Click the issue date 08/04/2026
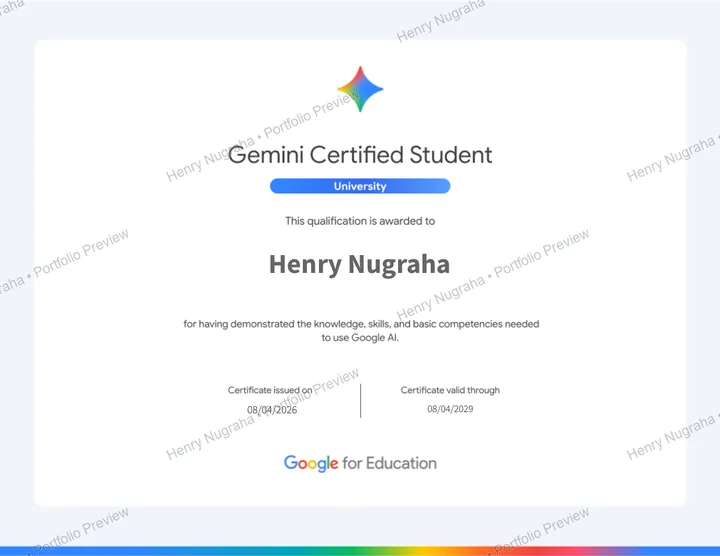720x556 pixels. [x=272, y=410]
